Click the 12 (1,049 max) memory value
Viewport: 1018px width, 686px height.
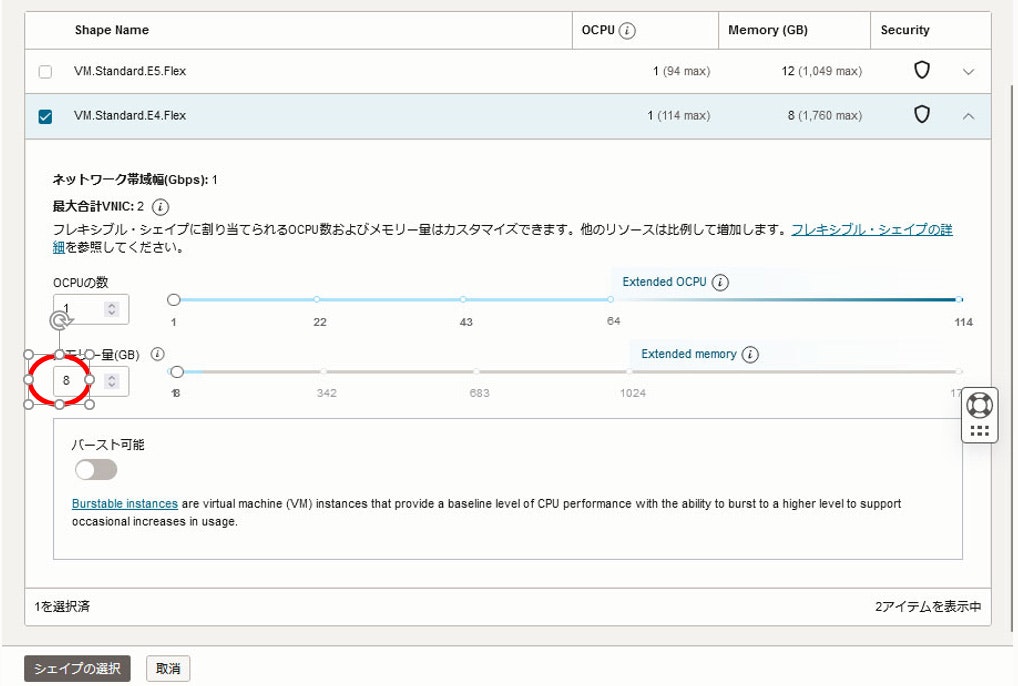(821, 71)
